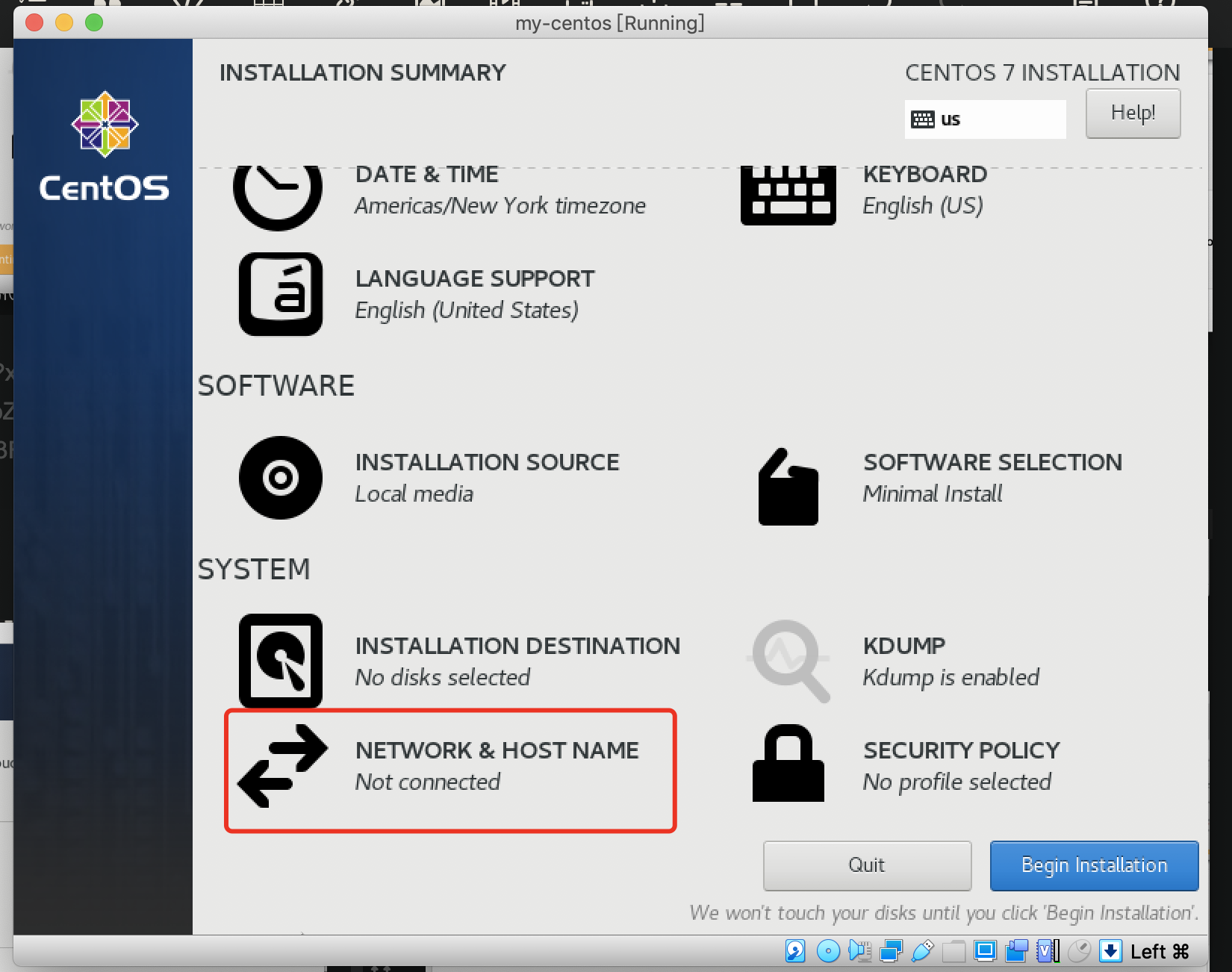This screenshot has height=972, width=1232.
Task: Click VirtualBox mouse integration status icon
Action: (x=1080, y=951)
